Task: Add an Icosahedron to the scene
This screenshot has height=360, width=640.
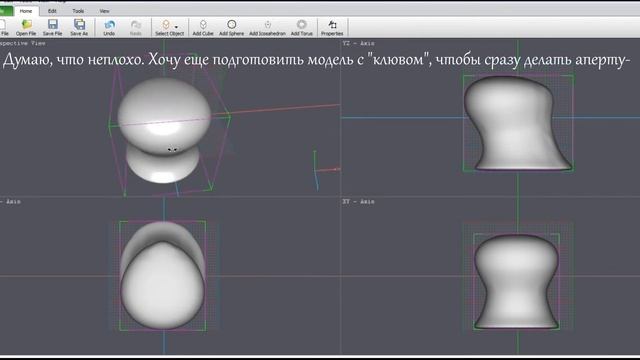Action: tap(267, 27)
